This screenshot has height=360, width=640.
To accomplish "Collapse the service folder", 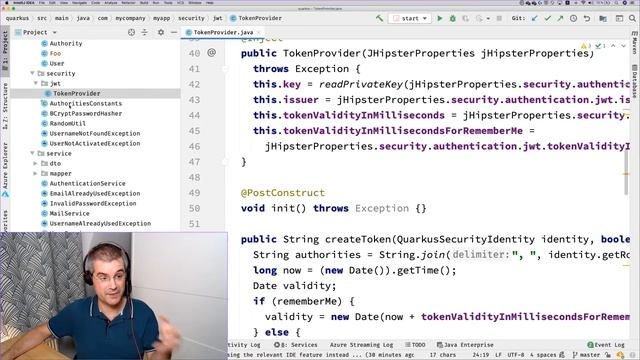I will coord(32,153).
